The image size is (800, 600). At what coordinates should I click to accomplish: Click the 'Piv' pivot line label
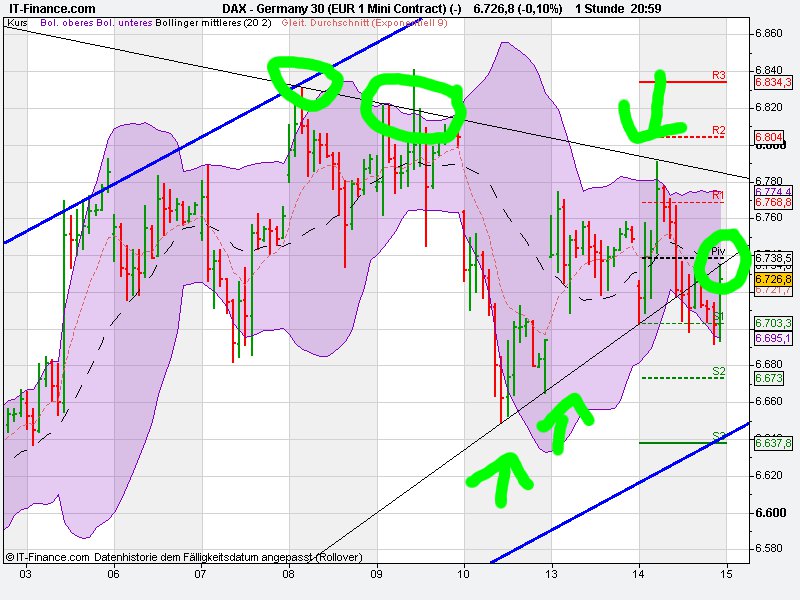click(716, 250)
